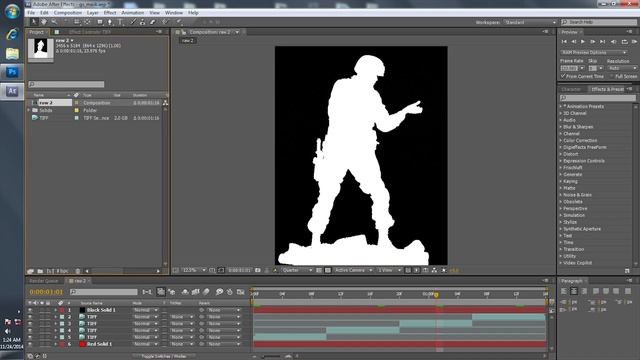Screen dimensions: 640x360
Task: Select the Selection arrow tool
Action: coord(34,22)
